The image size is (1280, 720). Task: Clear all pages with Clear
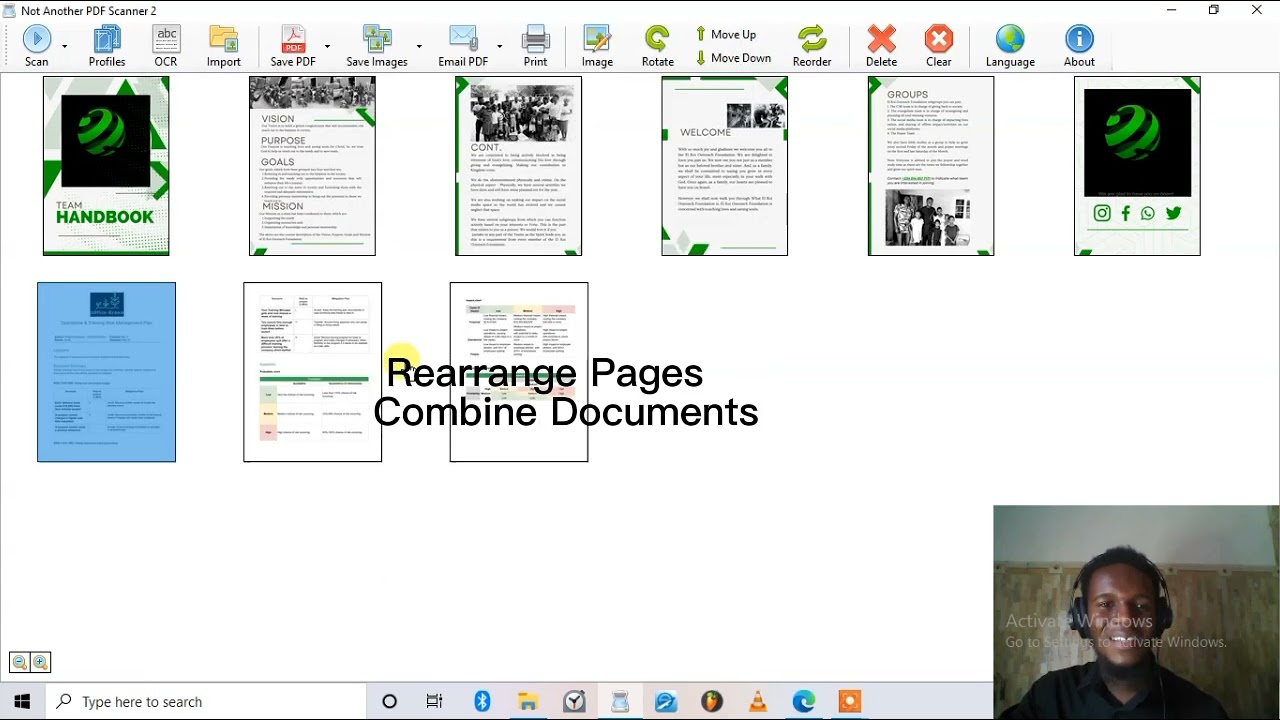[939, 46]
